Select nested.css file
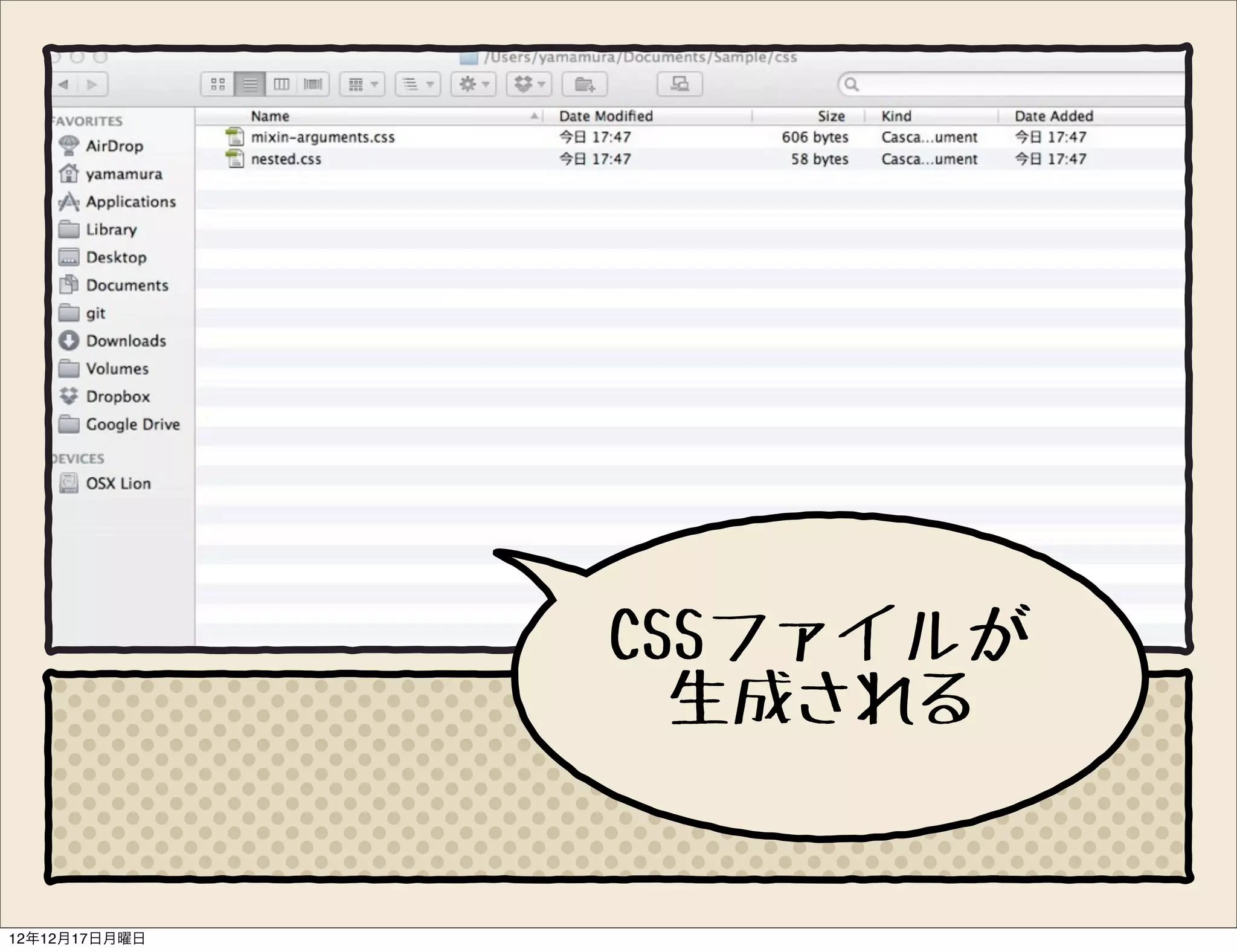Screen dimensions: 1237x952 point(286,159)
